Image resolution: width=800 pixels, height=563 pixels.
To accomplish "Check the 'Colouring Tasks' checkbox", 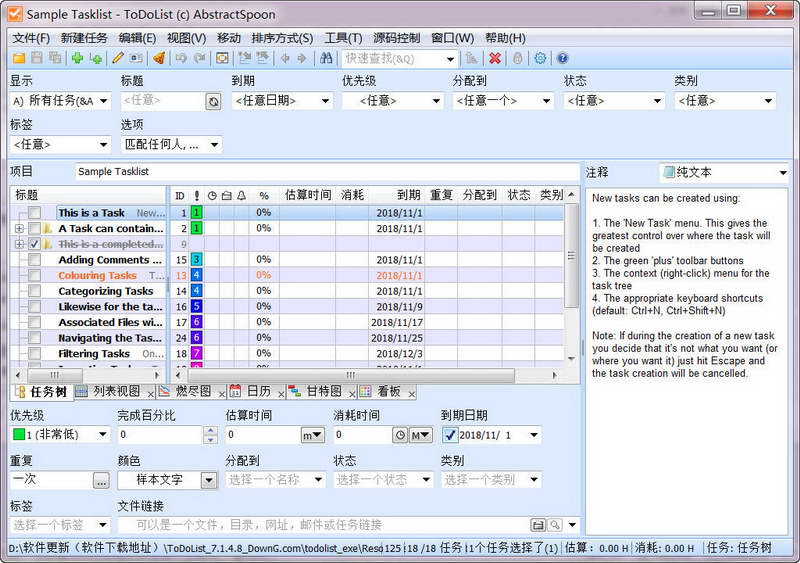I will [35, 276].
